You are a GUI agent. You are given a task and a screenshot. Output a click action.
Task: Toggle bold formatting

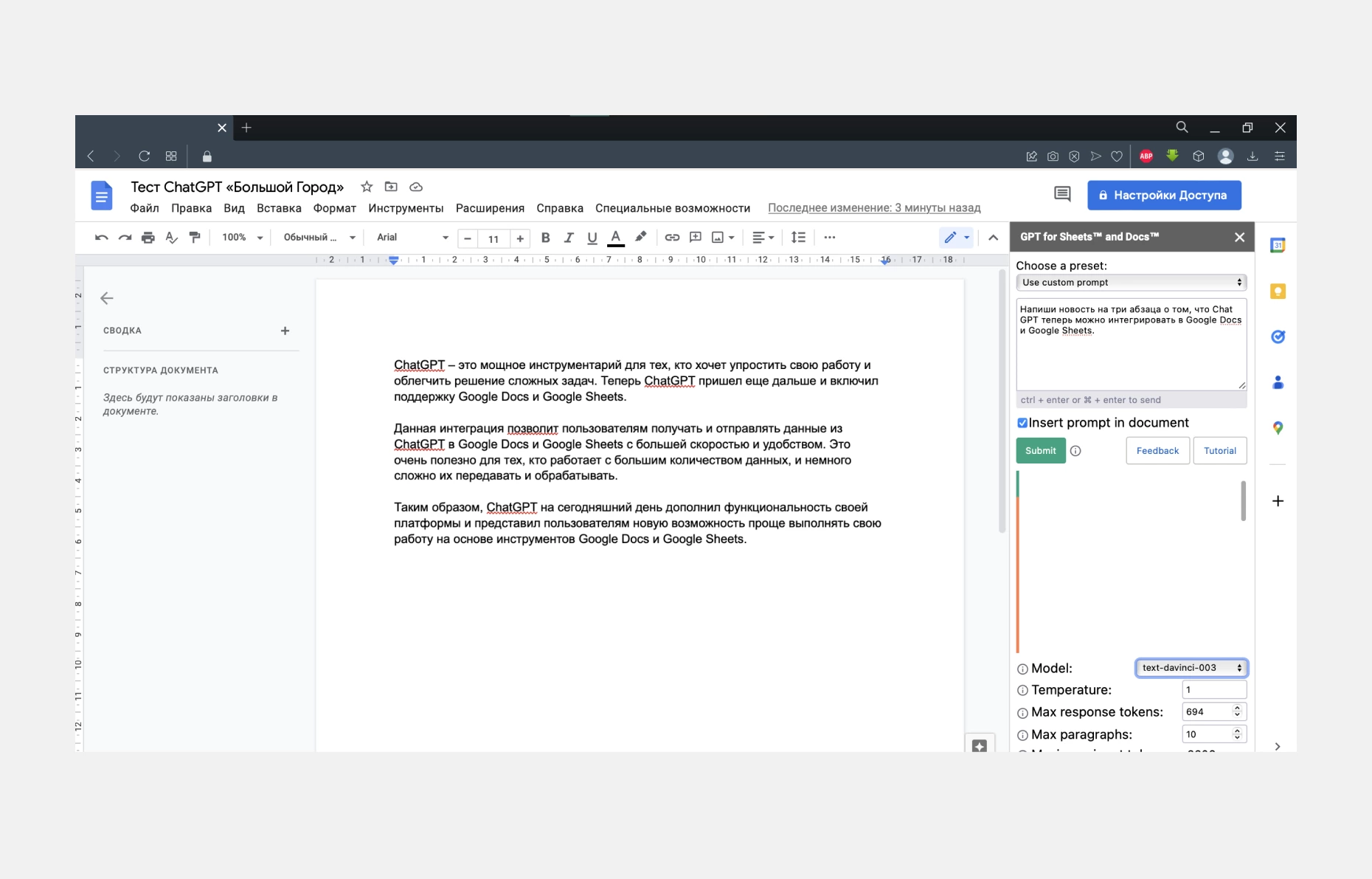[x=546, y=238]
